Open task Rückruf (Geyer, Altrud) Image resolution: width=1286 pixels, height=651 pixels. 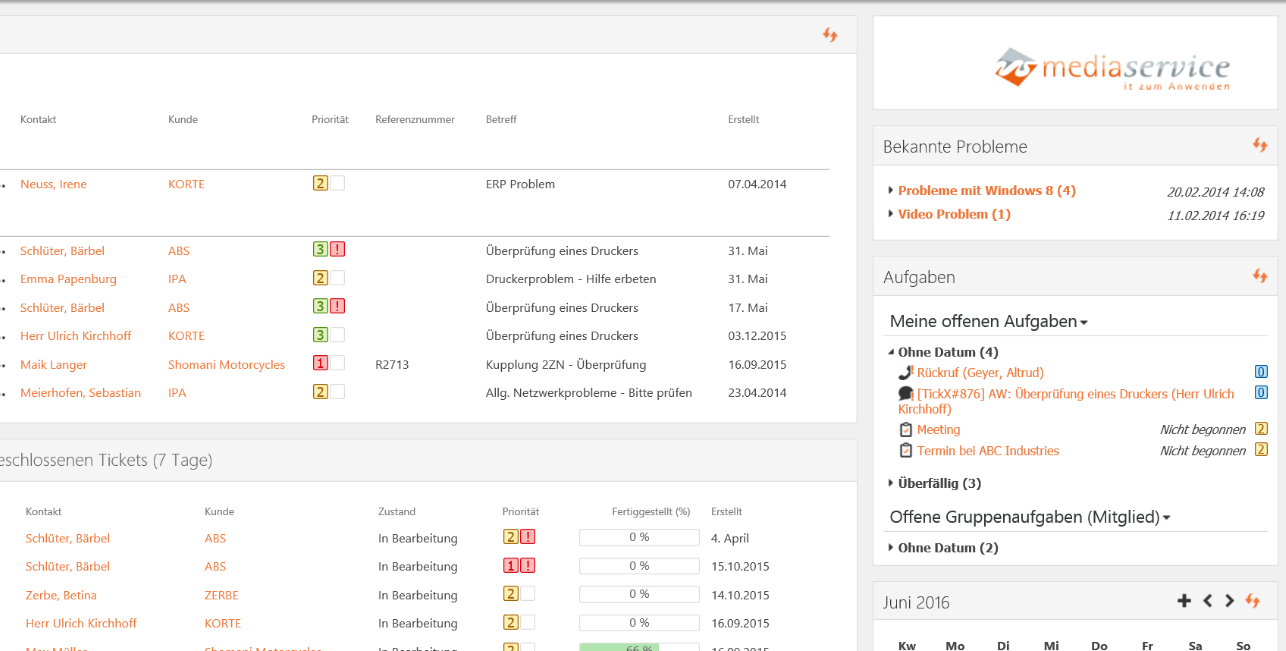pos(980,372)
